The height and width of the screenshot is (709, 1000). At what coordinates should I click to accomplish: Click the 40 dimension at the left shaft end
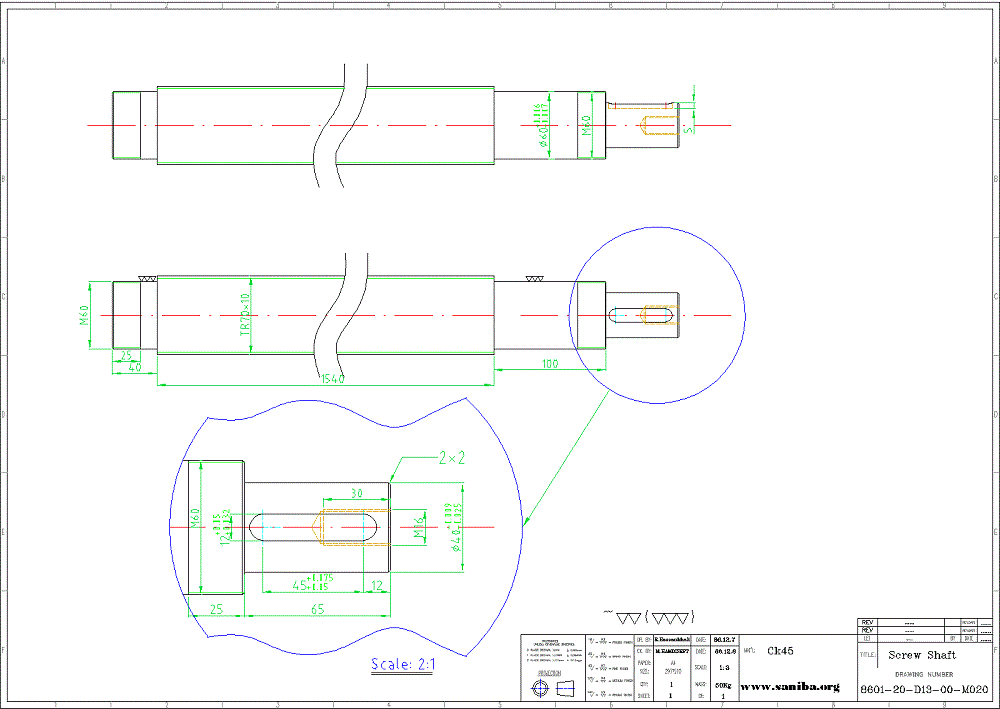pyautogui.click(x=135, y=367)
